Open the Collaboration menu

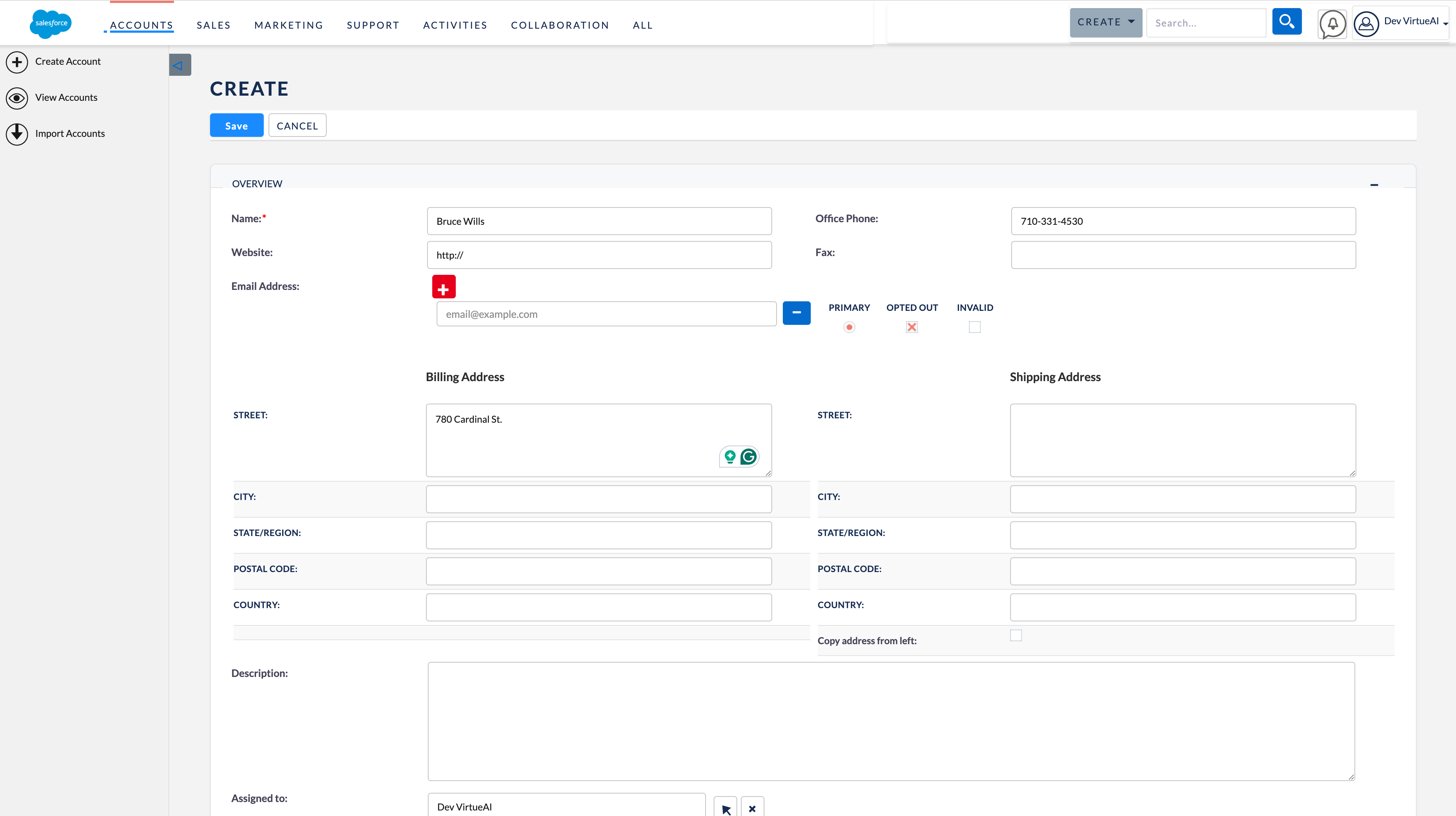click(x=560, y=25)
